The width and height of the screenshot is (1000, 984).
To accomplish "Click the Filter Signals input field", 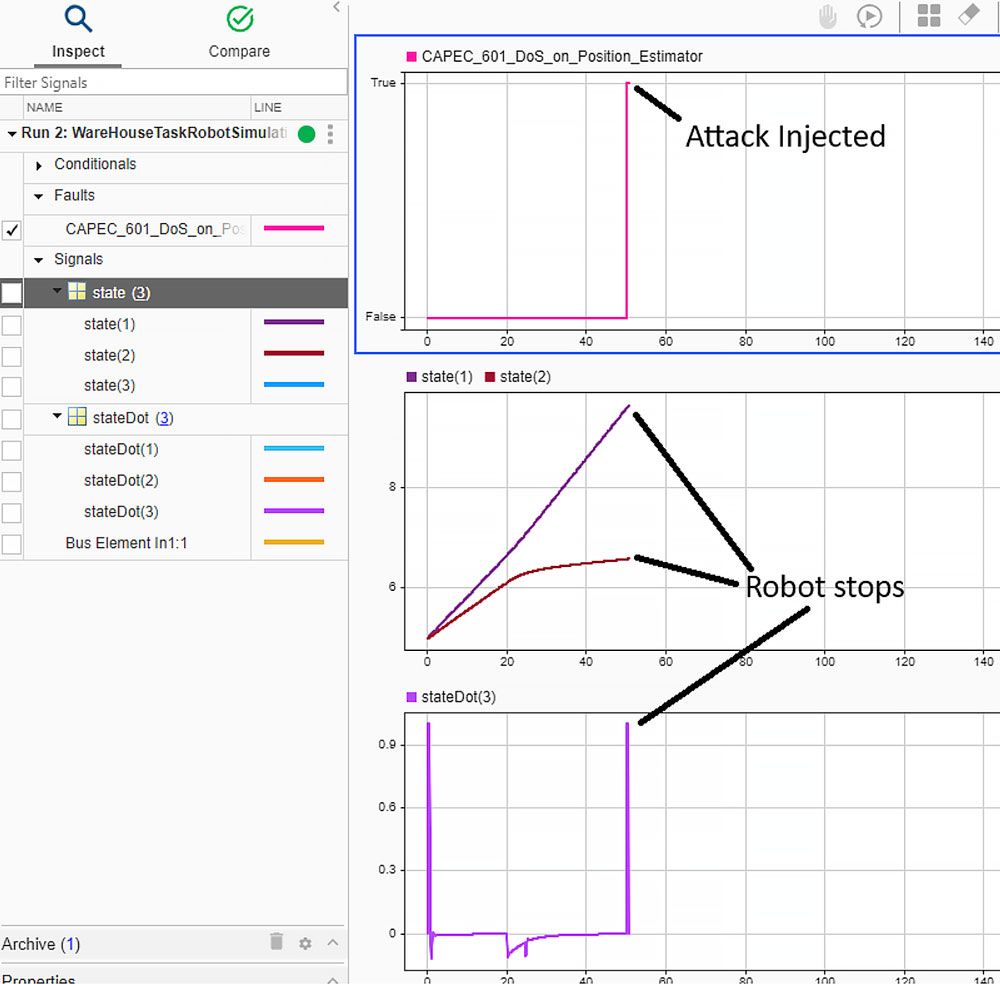I will [173, 83].
